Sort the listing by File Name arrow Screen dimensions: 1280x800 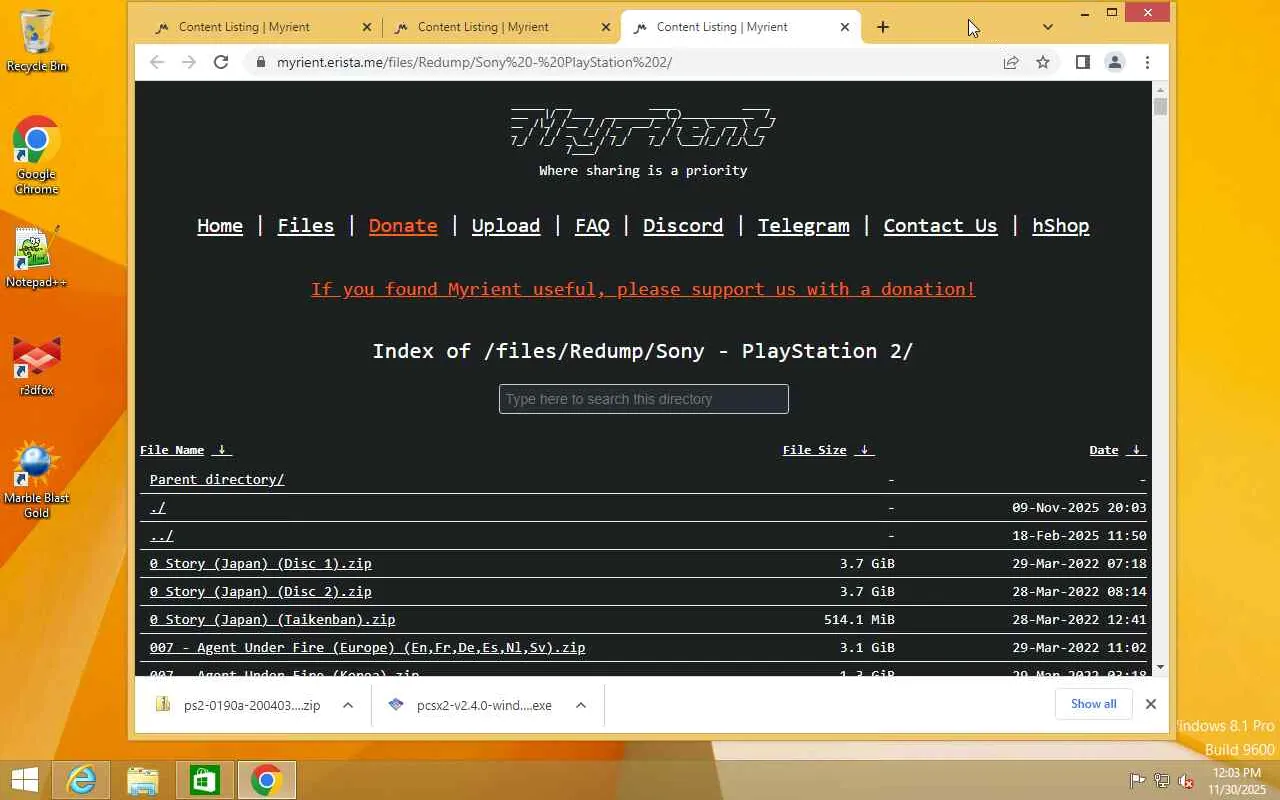223,450
